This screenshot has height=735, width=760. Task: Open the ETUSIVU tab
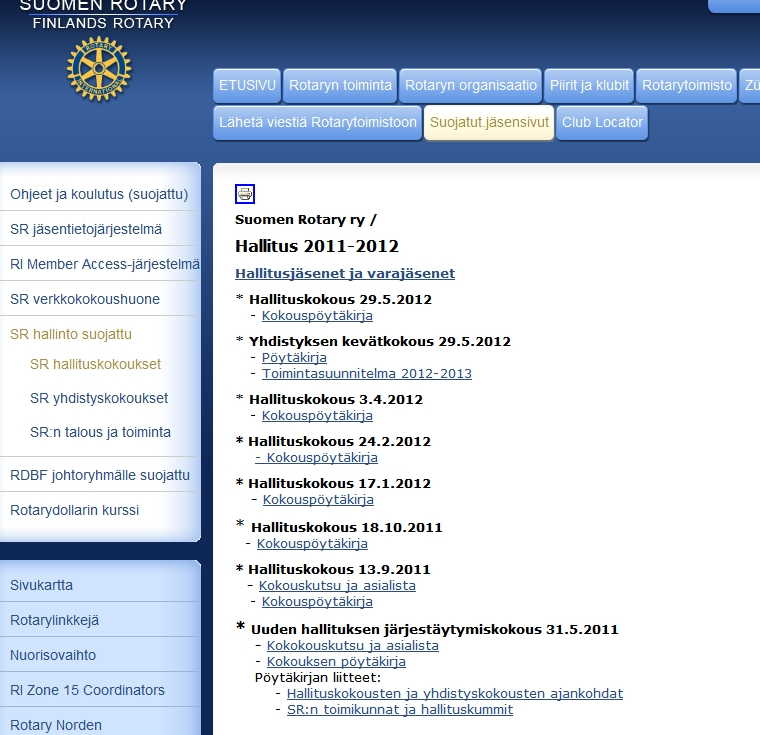(247, 85)
